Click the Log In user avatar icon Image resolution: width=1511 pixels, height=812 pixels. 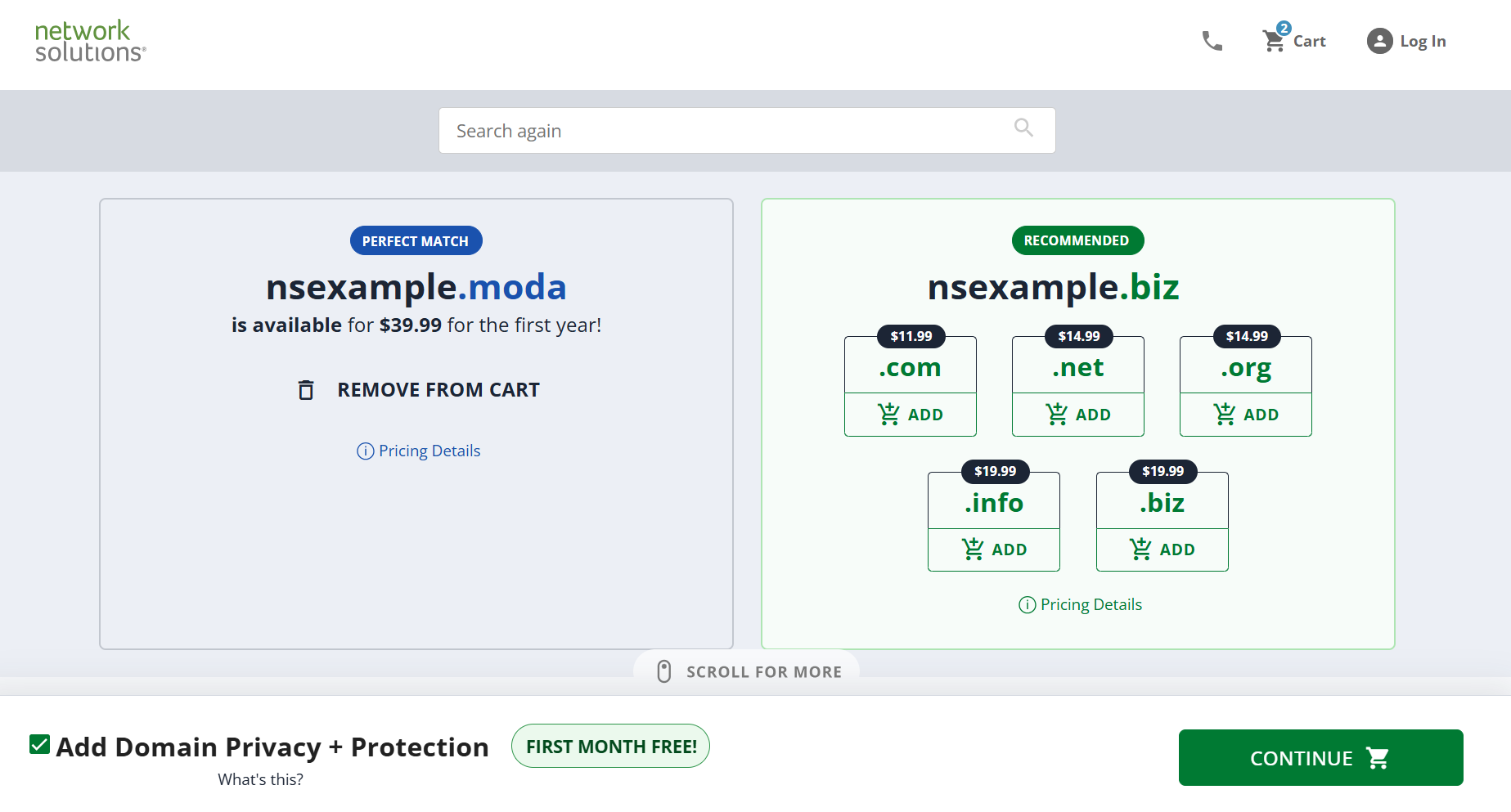(1379, 41)
